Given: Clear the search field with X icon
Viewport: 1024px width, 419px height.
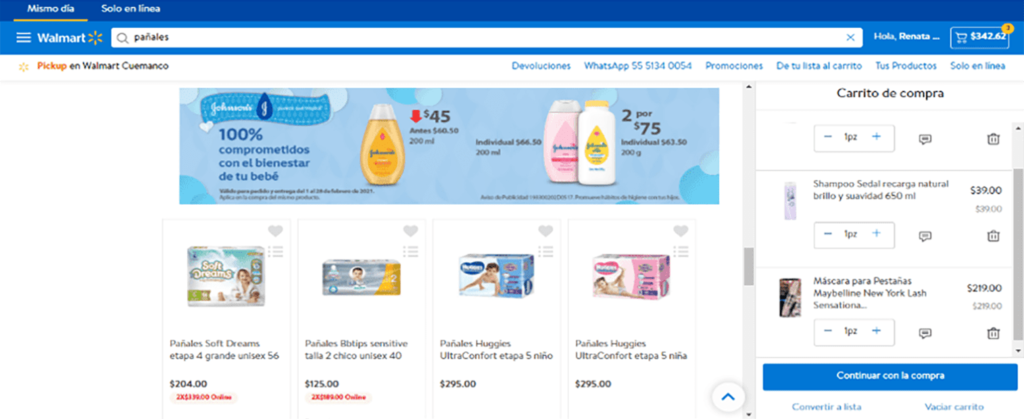Looking at the screenshot, I should pyautogui.click(x=850, y=38).
